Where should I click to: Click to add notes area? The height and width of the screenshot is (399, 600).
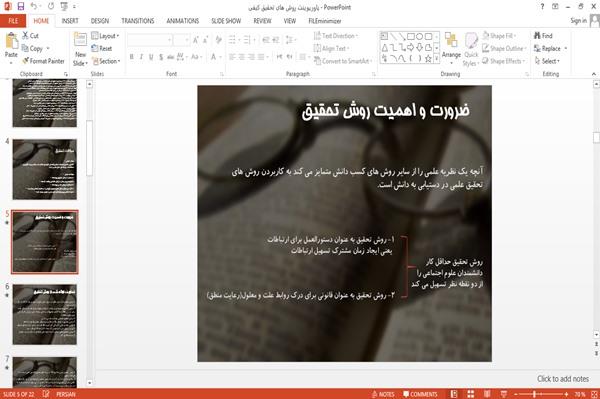click(562, 379)
